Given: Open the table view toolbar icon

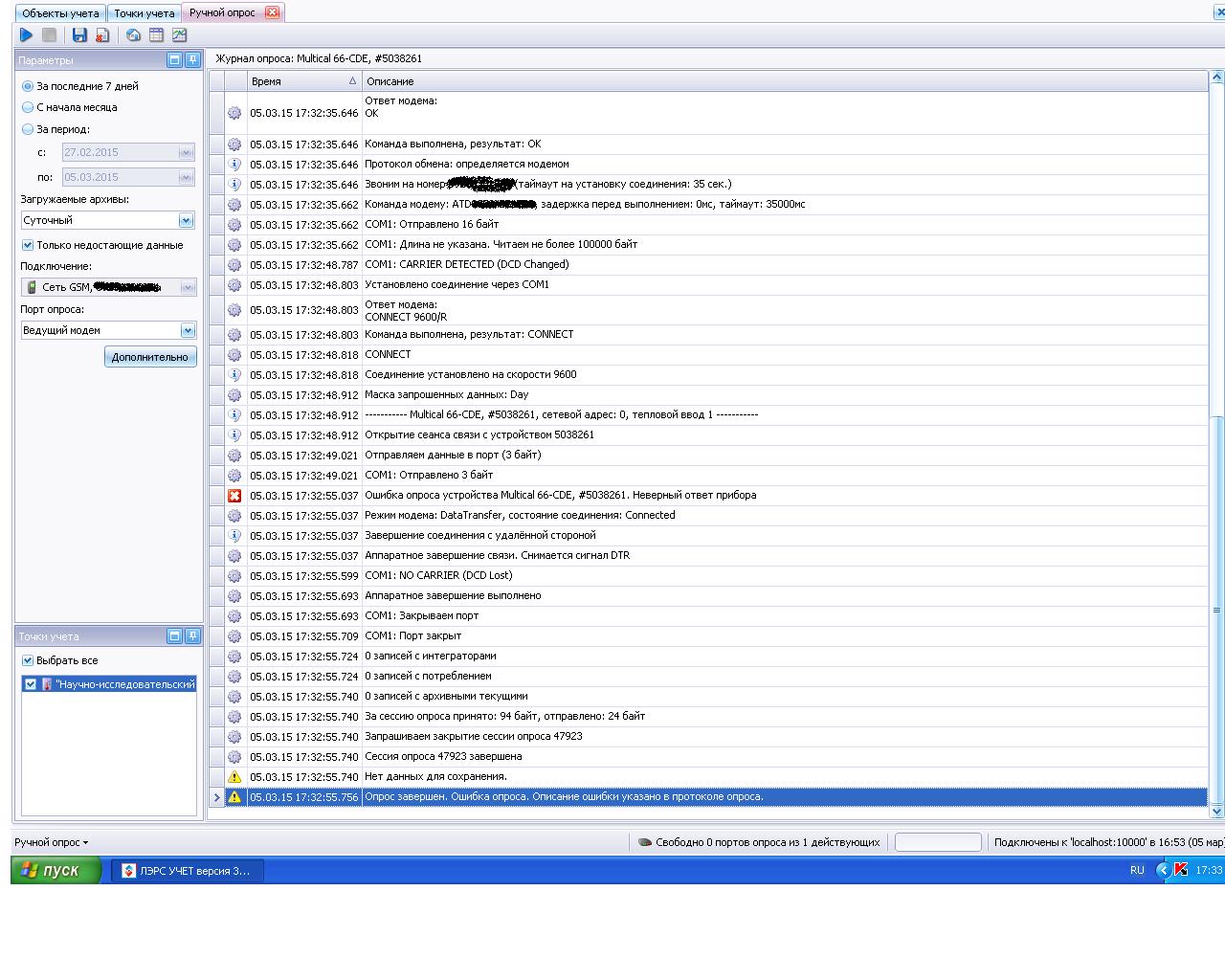Looking at the screenshot, I should pyautogui.click(x=156, y=34).
